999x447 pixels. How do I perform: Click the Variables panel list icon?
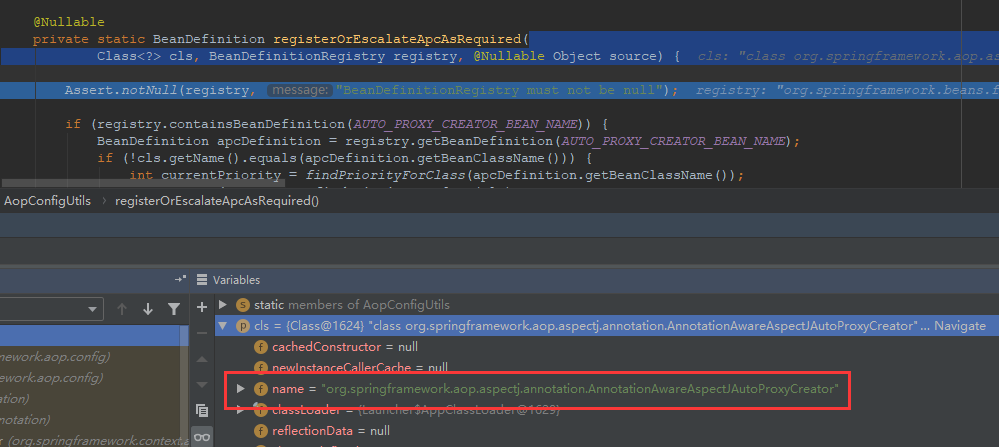click(x=201, y=280)
